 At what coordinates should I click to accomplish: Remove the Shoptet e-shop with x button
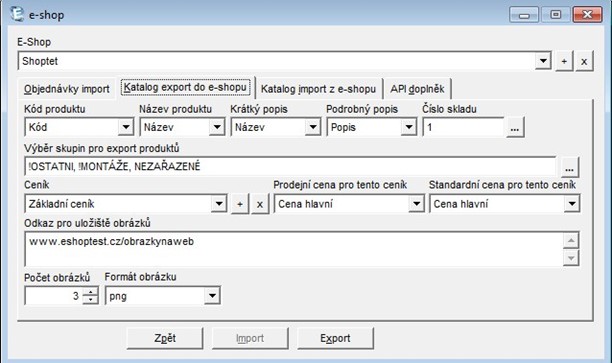point(584,61)
